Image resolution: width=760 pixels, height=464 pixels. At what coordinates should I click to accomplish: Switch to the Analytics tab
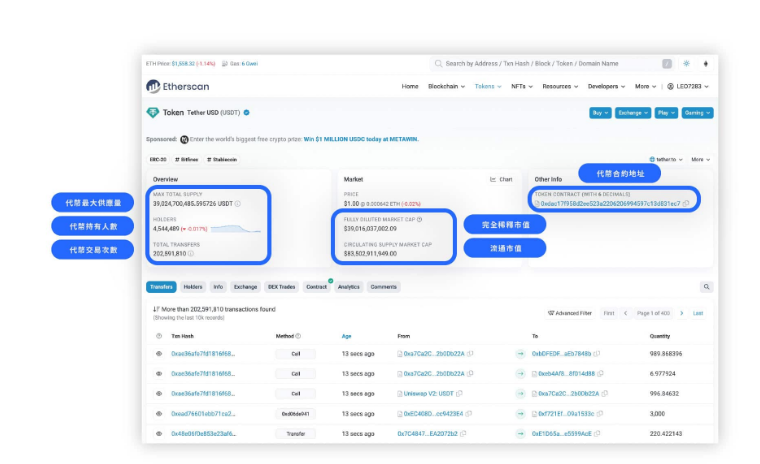[x=348, y=287]
